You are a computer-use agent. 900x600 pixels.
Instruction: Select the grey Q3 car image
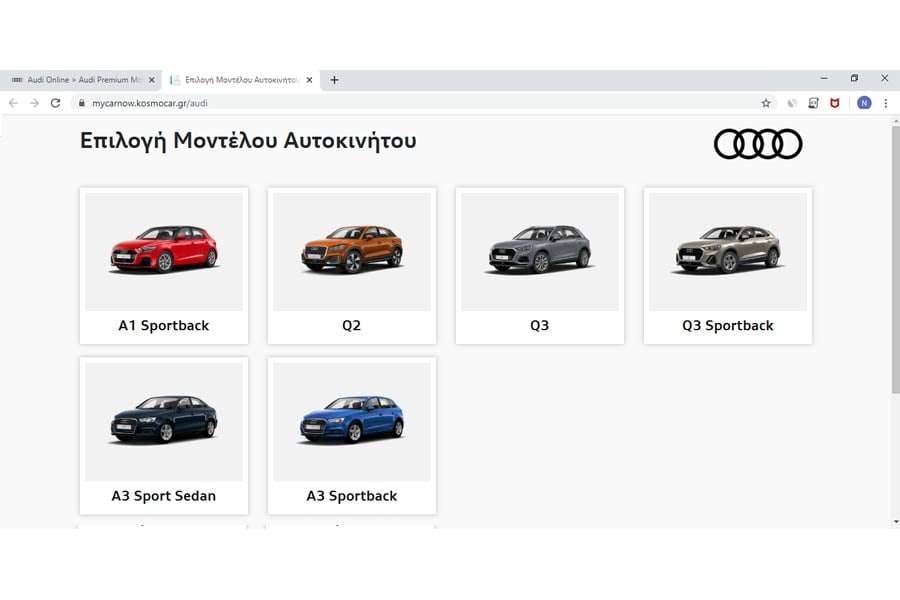(540, 248)
